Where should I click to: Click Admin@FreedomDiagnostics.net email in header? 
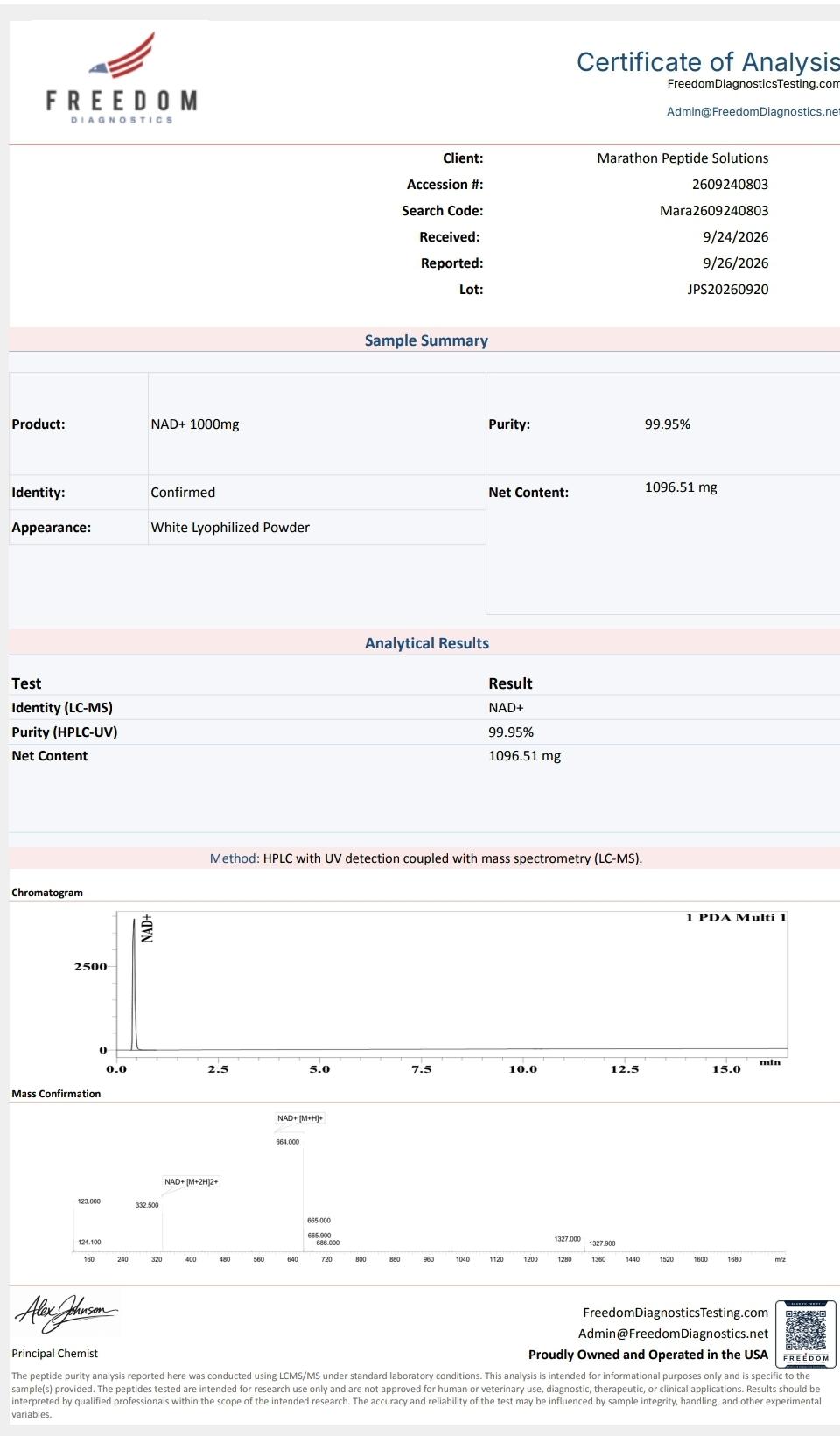752,112
